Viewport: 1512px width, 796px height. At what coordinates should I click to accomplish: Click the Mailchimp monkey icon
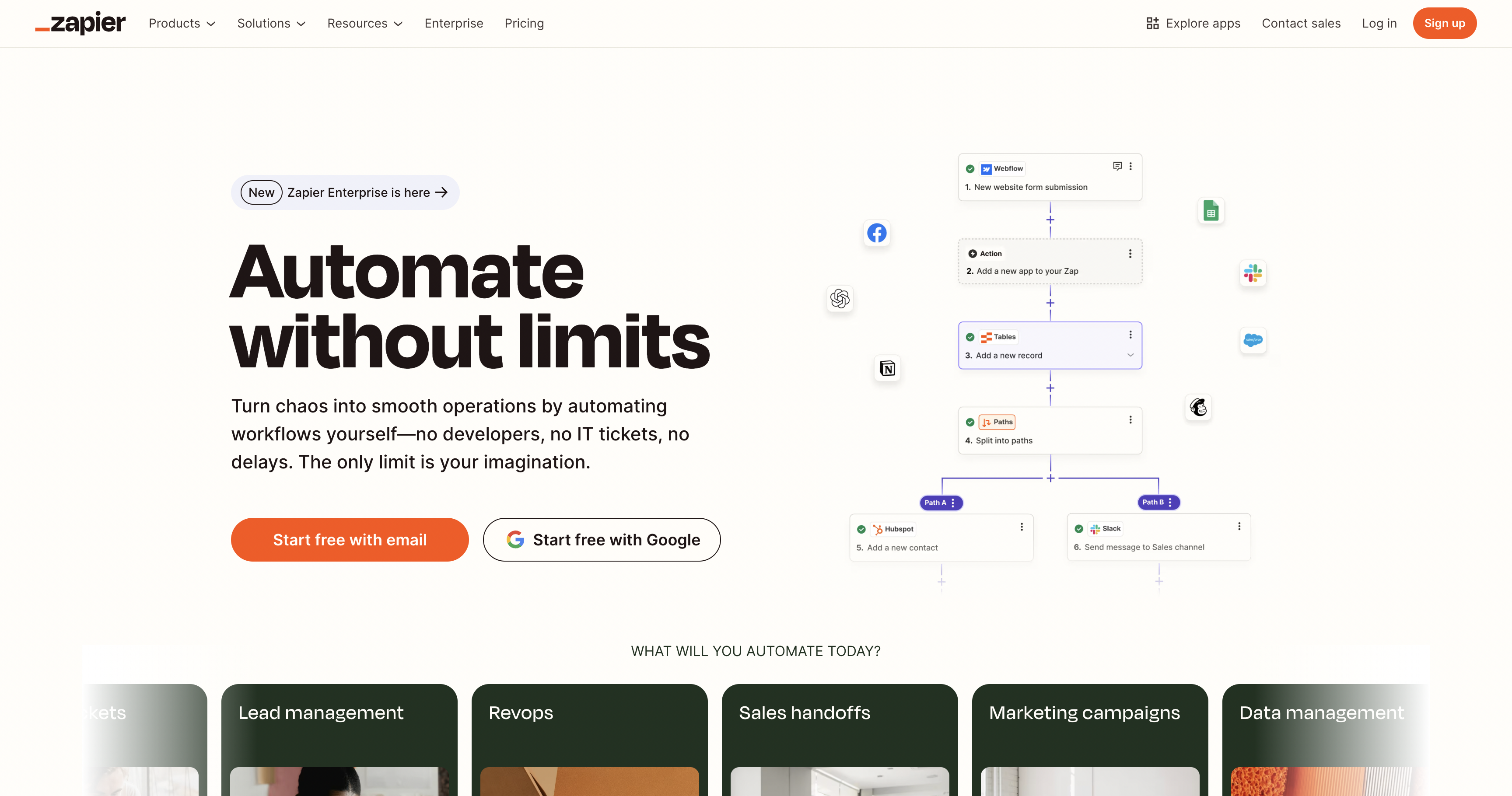point(1198,407)
